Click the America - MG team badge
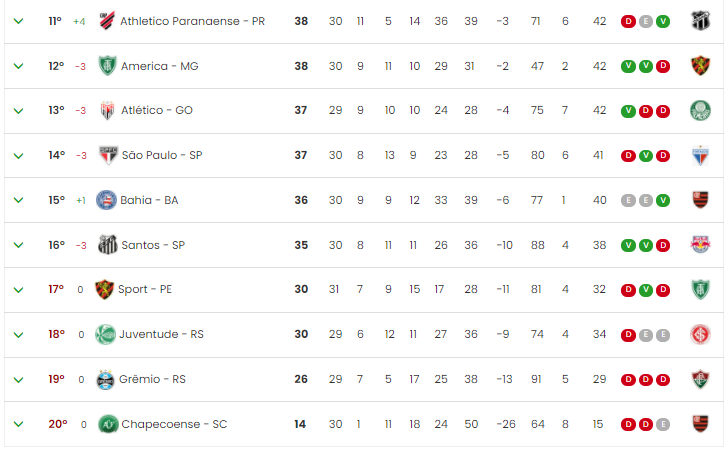Screen dimensions: 726x451 [x=107, y=66]
